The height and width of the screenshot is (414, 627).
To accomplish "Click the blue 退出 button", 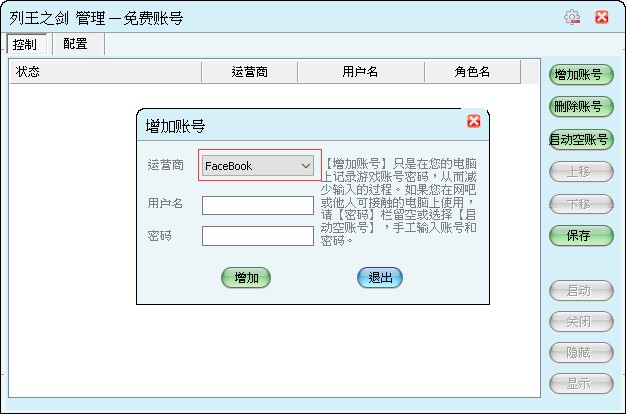I will [380, 278].
